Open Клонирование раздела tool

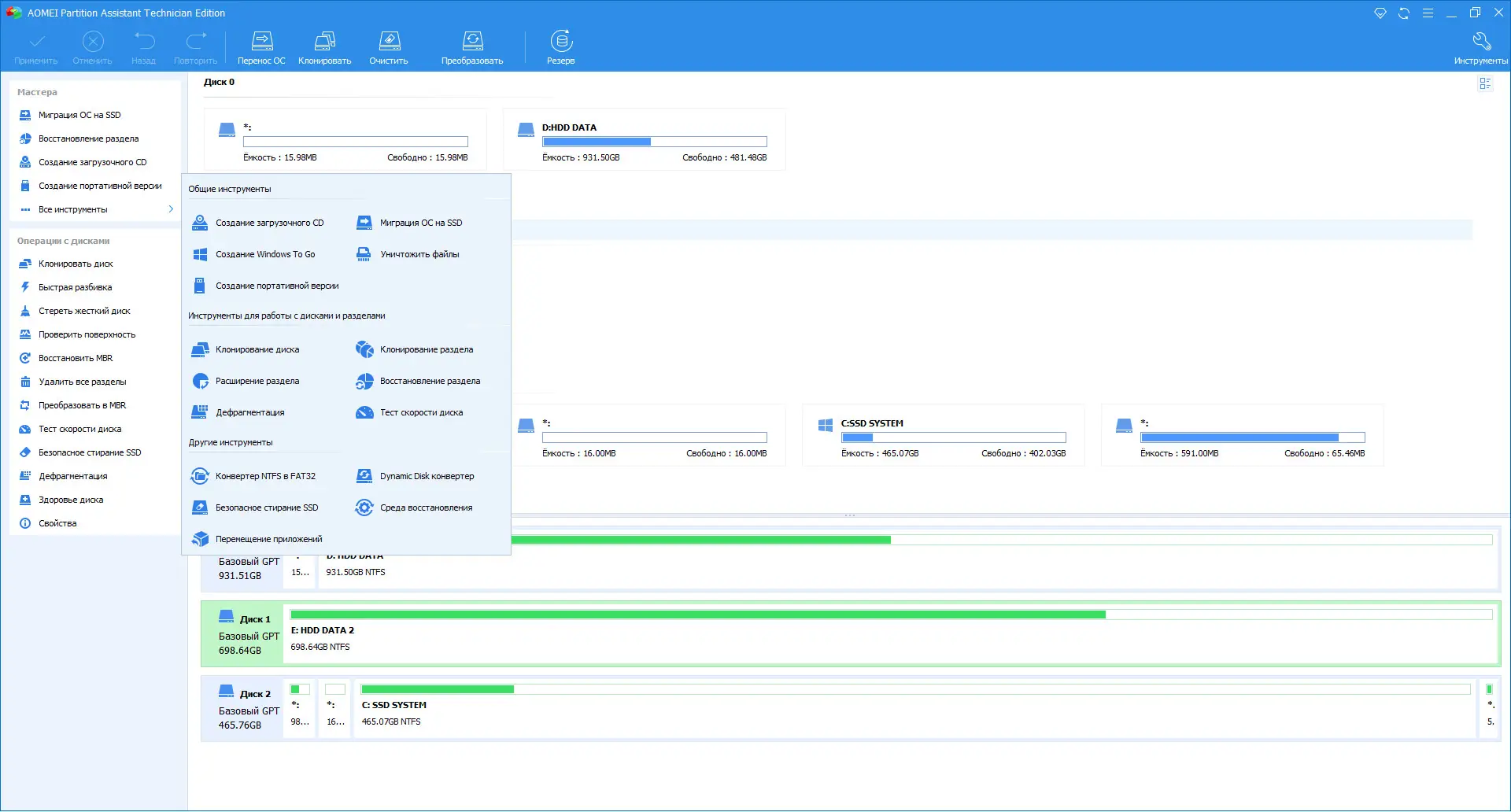coord(415,349)
